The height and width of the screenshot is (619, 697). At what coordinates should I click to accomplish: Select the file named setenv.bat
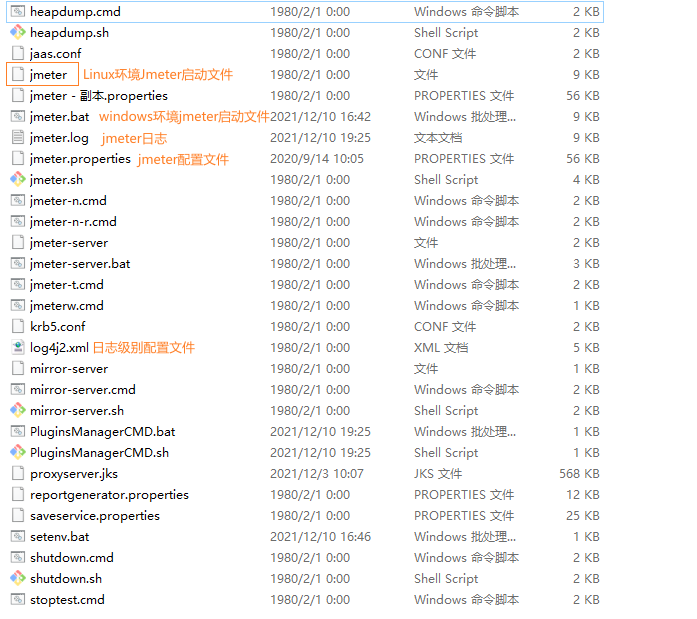(60, 536)
